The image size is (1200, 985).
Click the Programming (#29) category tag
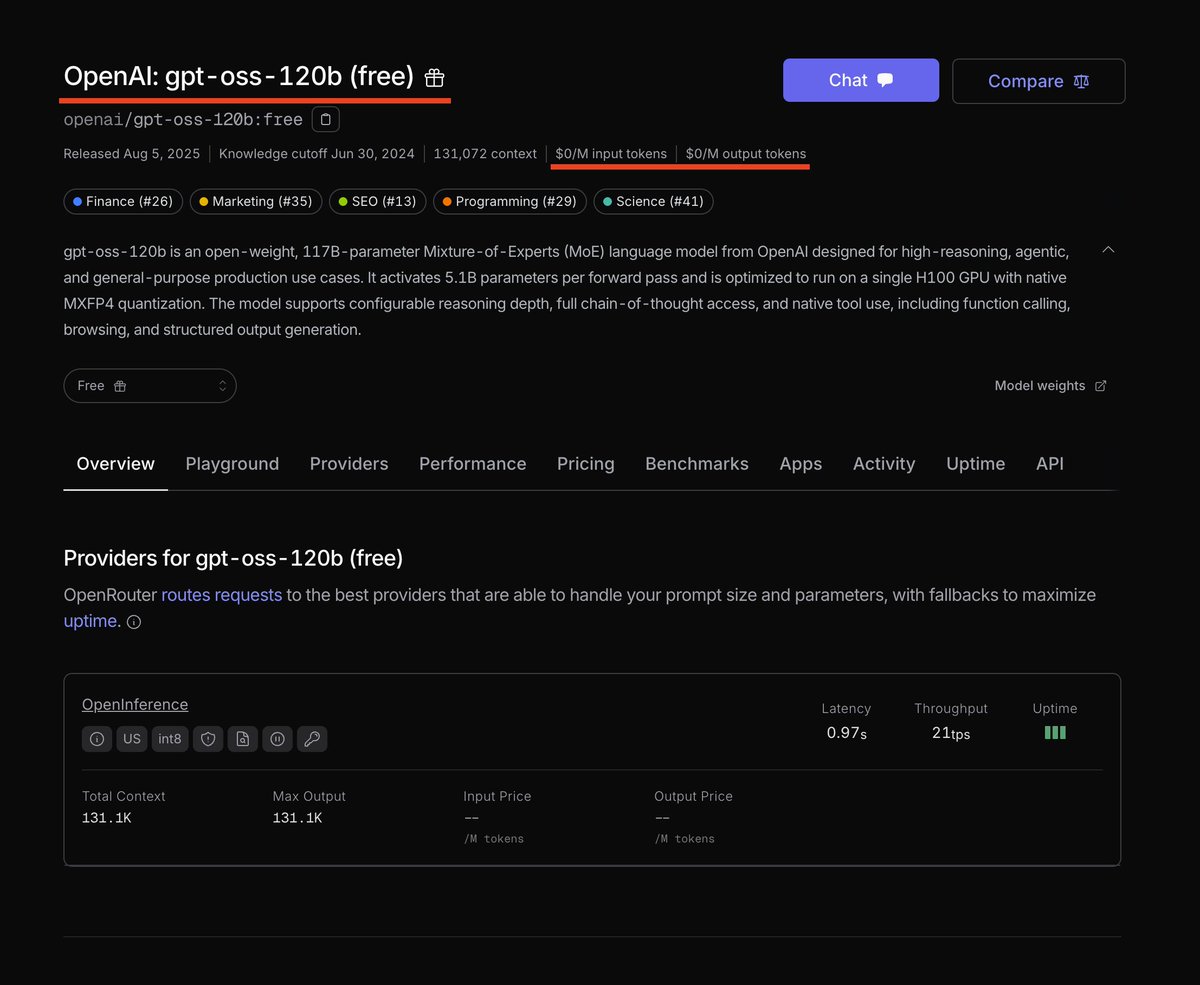coord(510,202)
